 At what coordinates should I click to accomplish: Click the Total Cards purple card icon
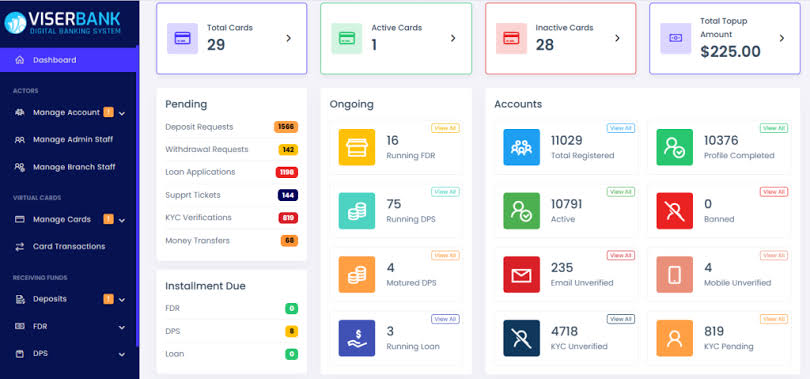click(x=182, y=38)
